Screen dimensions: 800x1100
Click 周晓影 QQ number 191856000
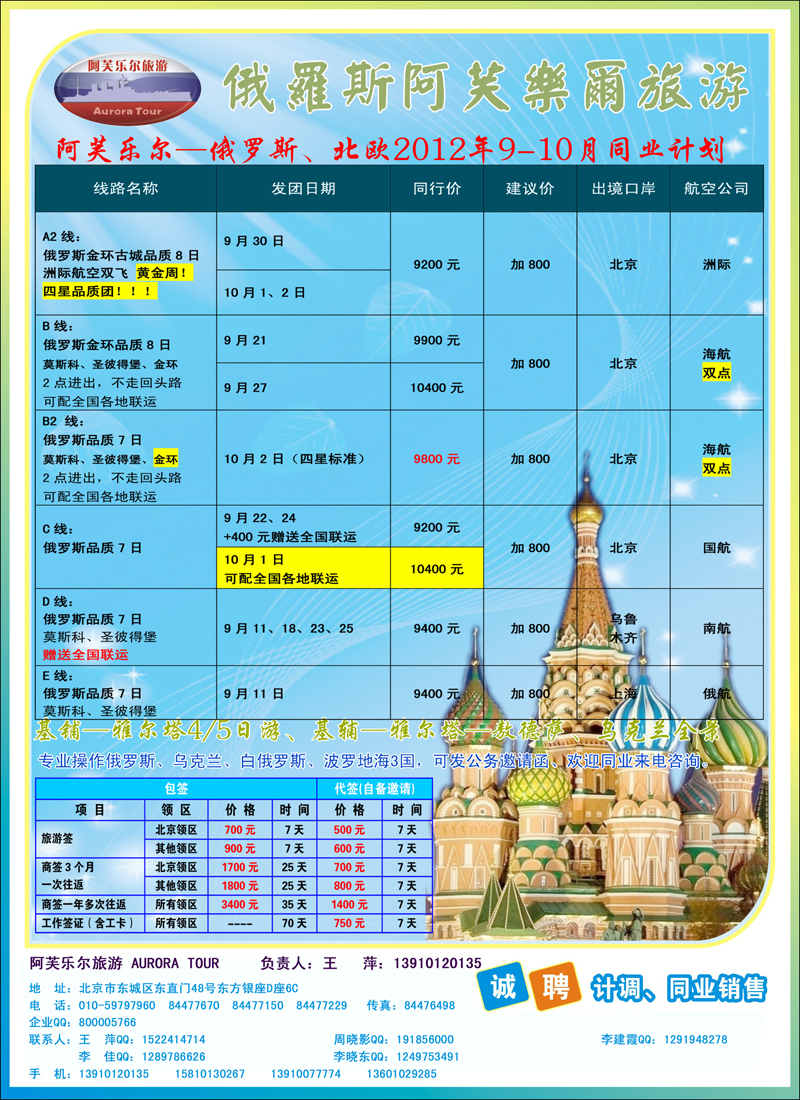(424, 1040)
